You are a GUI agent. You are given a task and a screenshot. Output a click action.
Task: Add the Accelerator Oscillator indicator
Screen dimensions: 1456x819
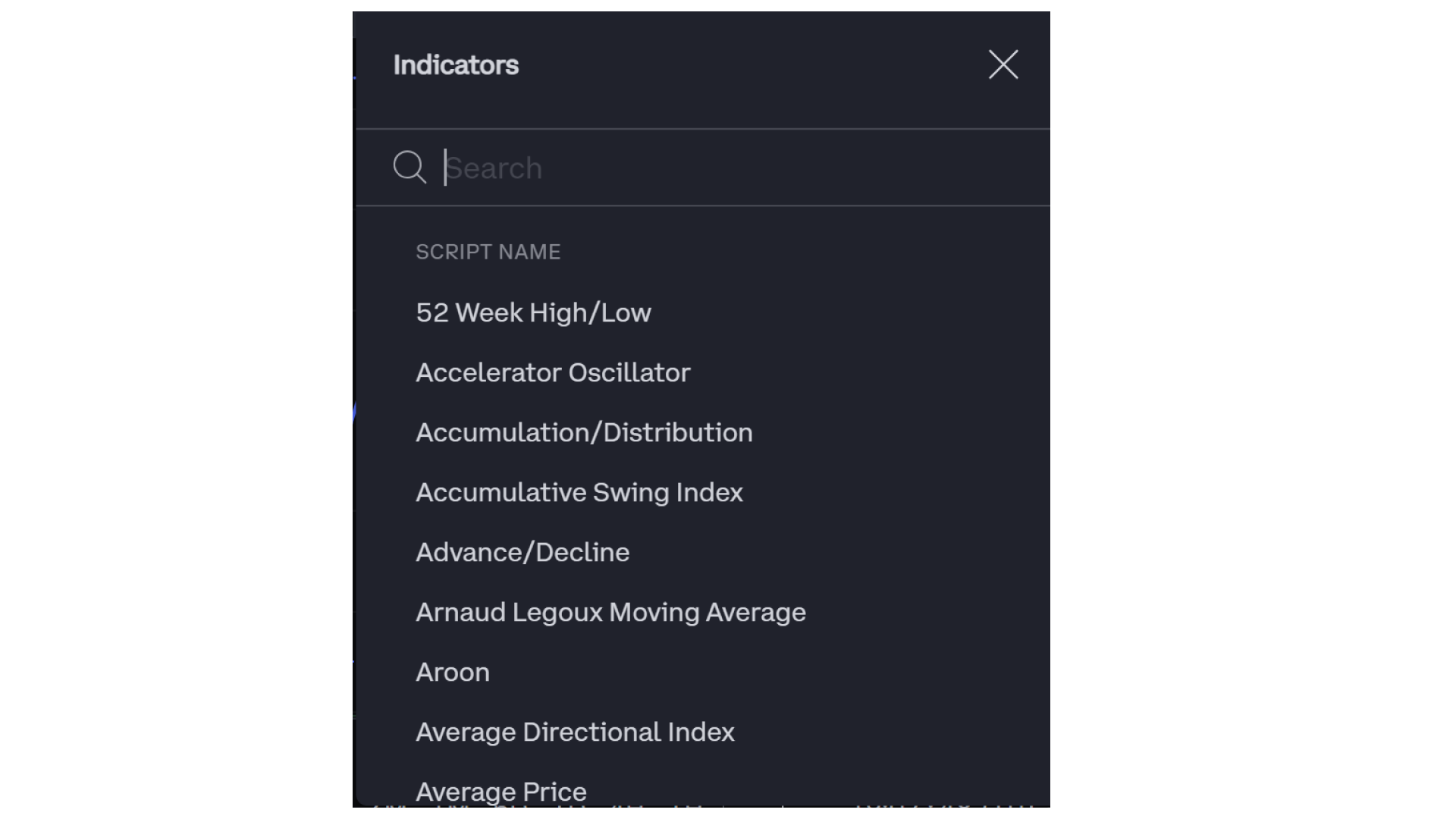pyautogui.click(x=553, y=372)
